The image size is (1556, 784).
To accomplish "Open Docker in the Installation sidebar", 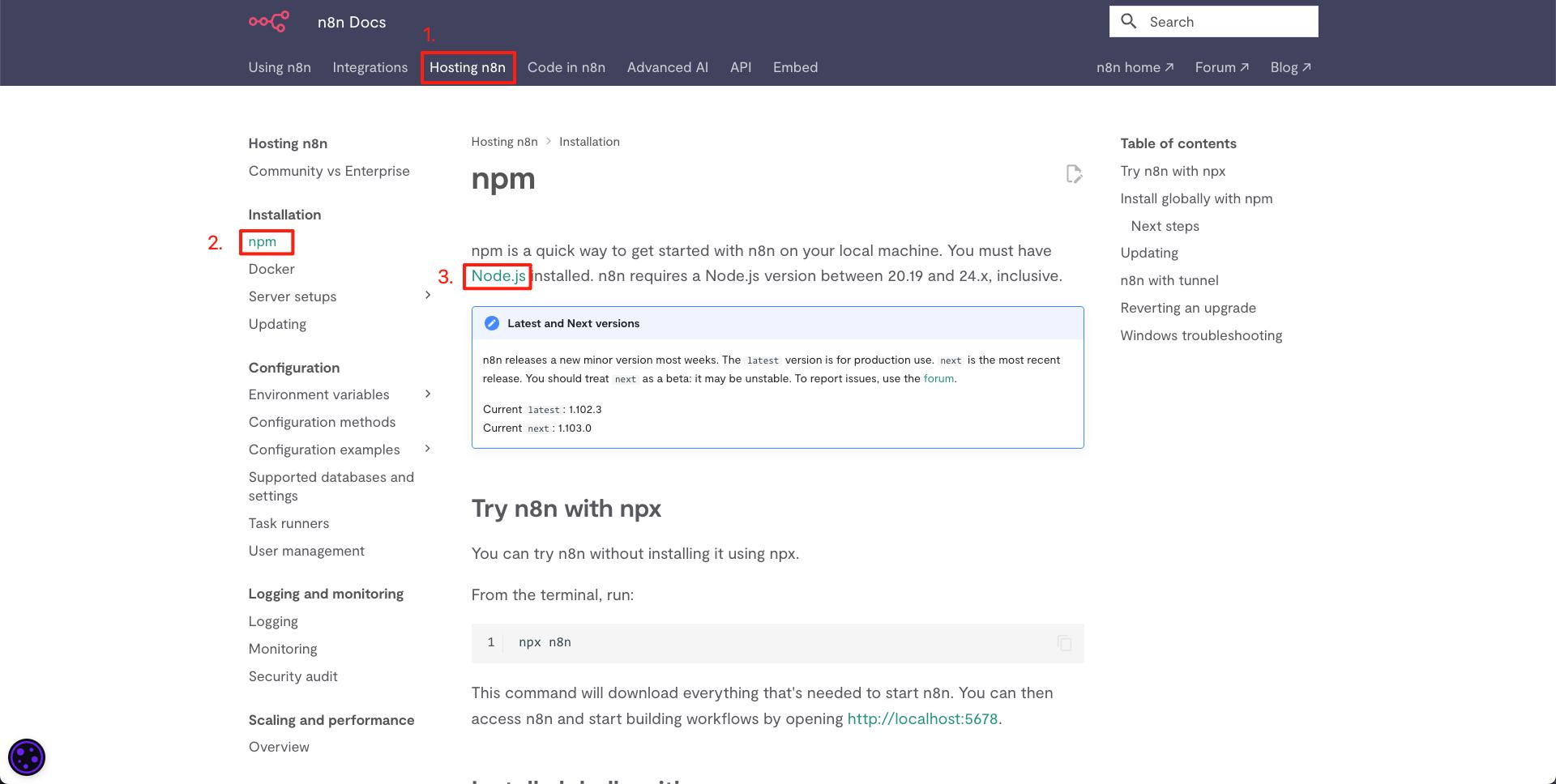I will [x=271, y=269].
